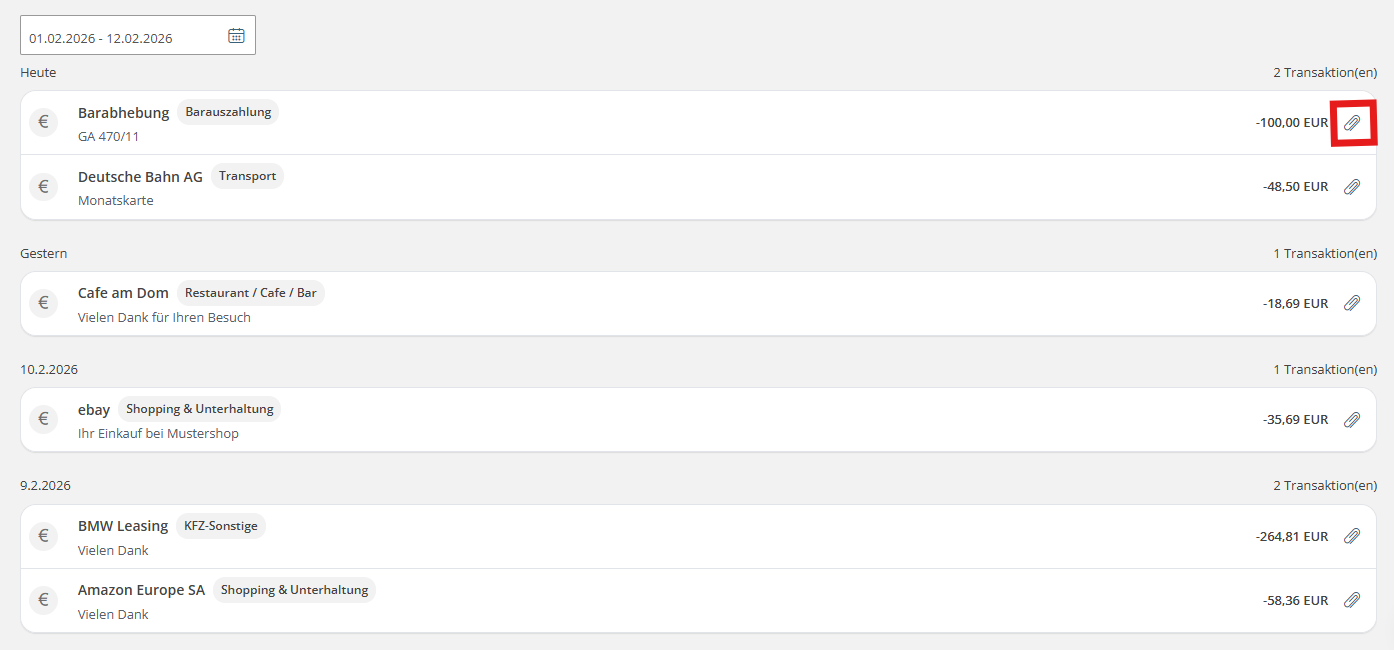Viewport: 1394px width, 650px height.
Task: Click the KFZ-Sonstige category tag
Action: tap(221, 526)
